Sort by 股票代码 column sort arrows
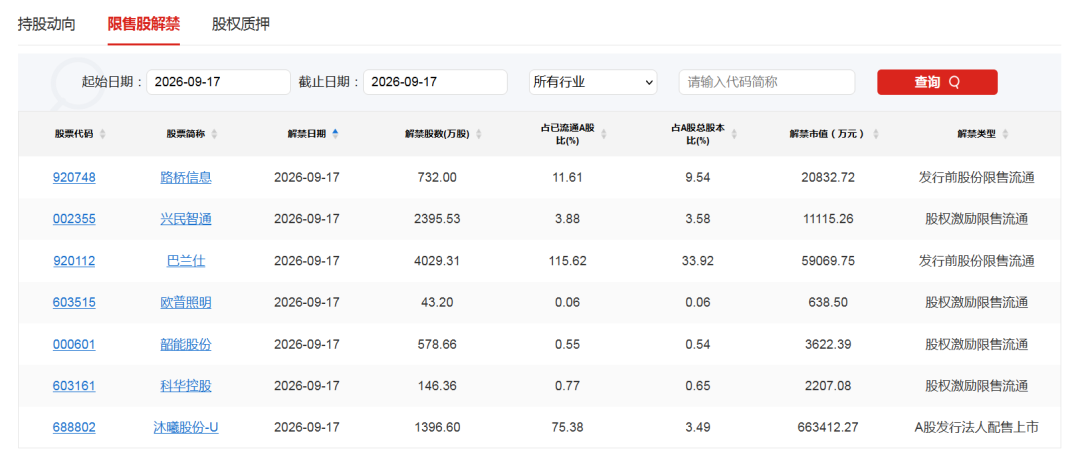Screen dimensions: 1080x457 [x=103, y=134]
